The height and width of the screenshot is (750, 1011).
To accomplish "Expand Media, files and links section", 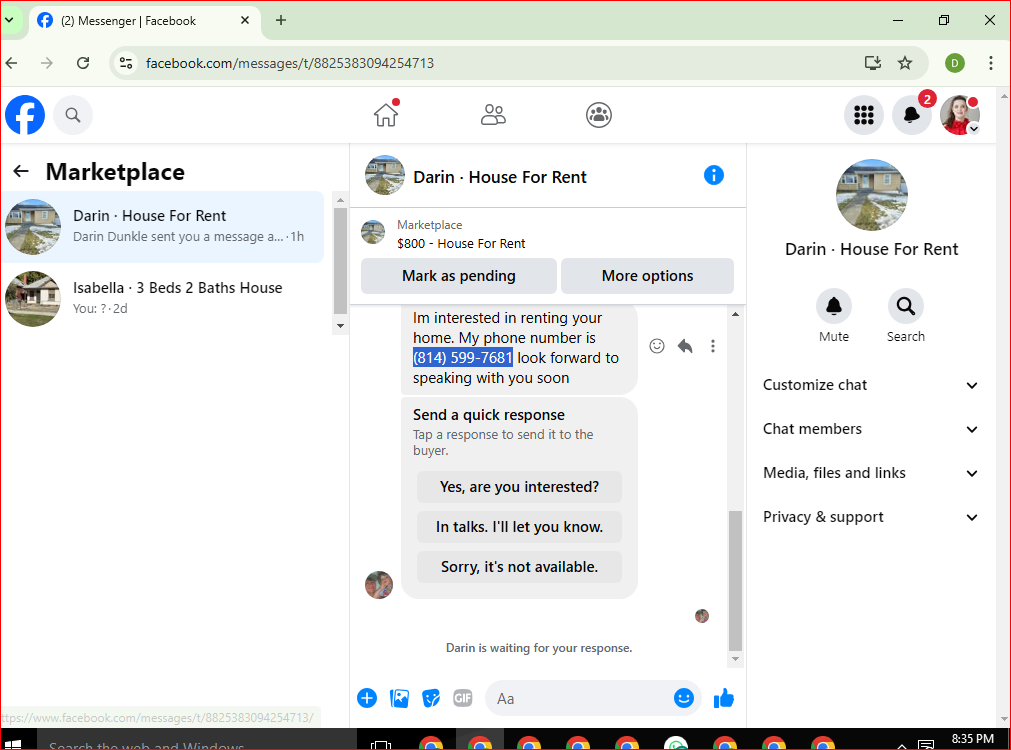I will pyautogui.click(x=870, y=473).
